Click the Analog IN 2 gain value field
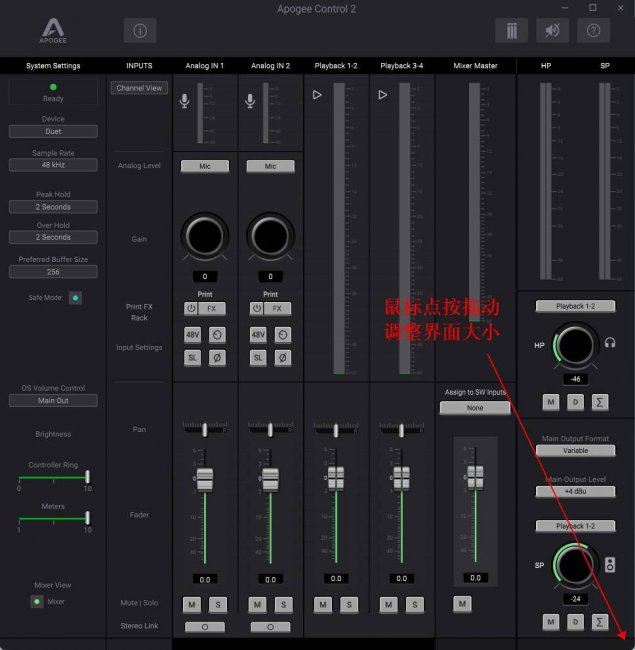The image size is (635, 650). 270,276
